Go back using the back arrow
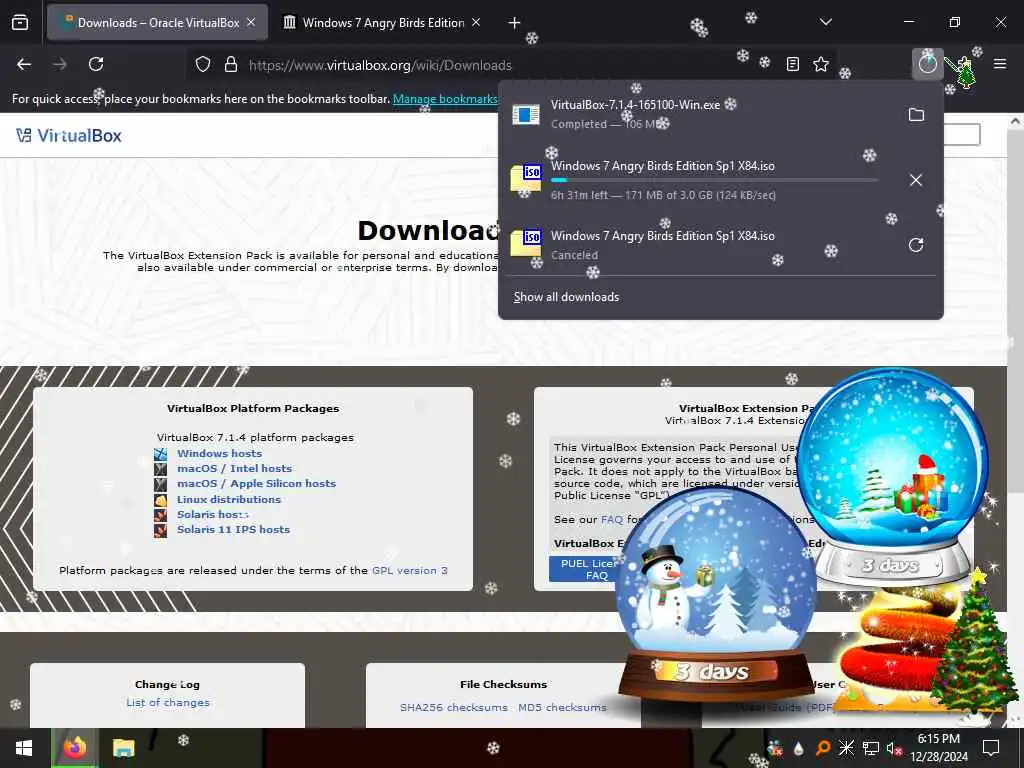Image resolution: width=1024 pixels, height=768 pixels. [x=24, y=64]
